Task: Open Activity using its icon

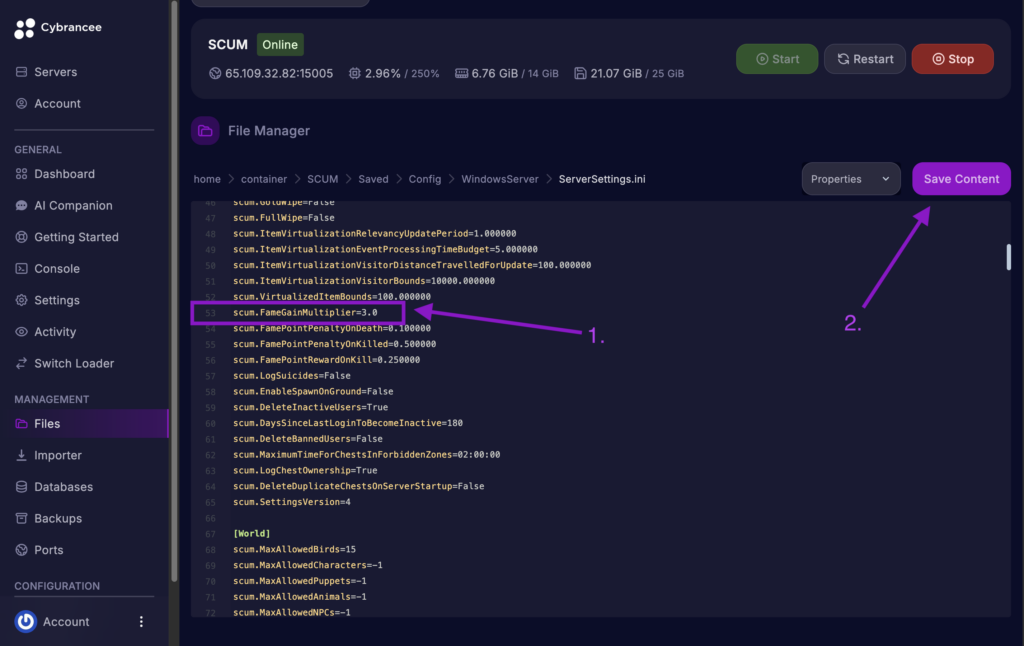Action: pyautogui.click(x=22, y=331)
